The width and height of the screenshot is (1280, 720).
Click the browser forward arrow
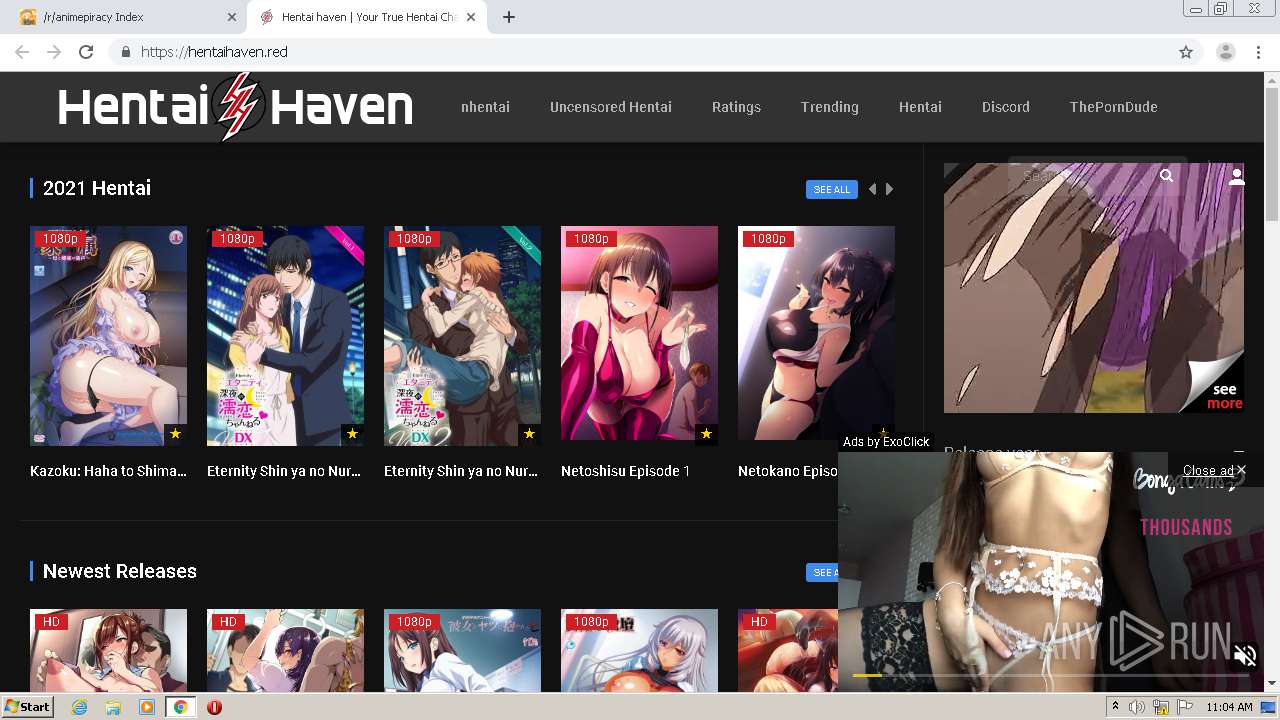coord(54,52)
